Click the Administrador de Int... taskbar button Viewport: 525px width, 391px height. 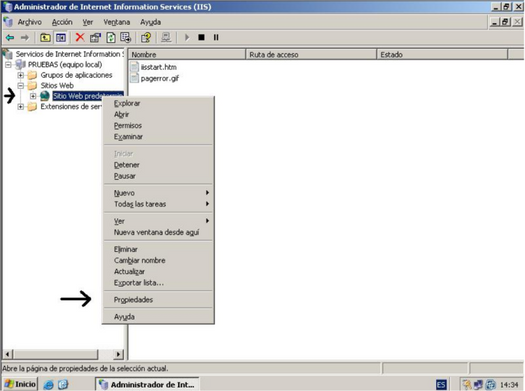coord(147,385)
